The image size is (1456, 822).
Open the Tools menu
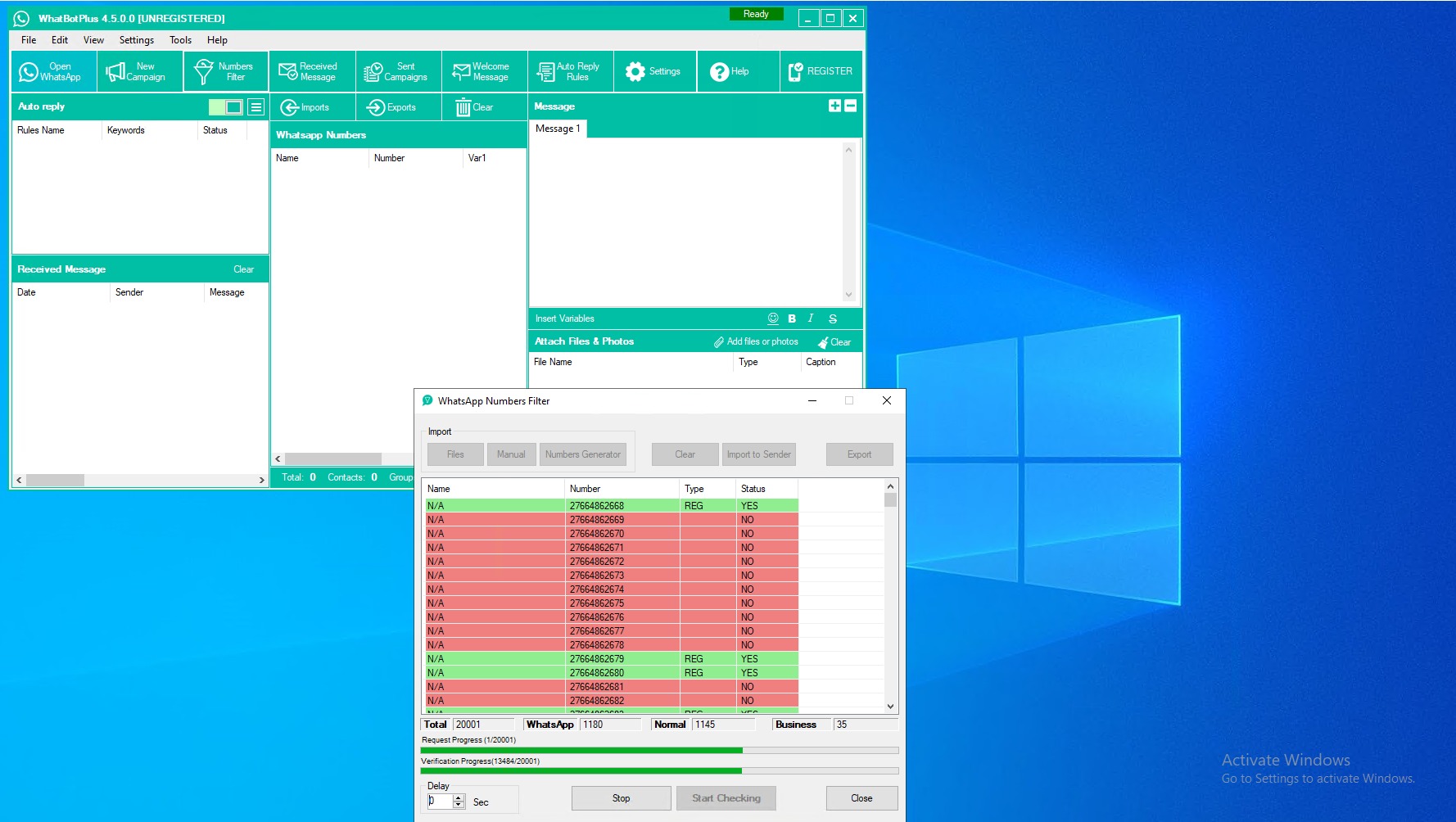(x=180, y=40)
